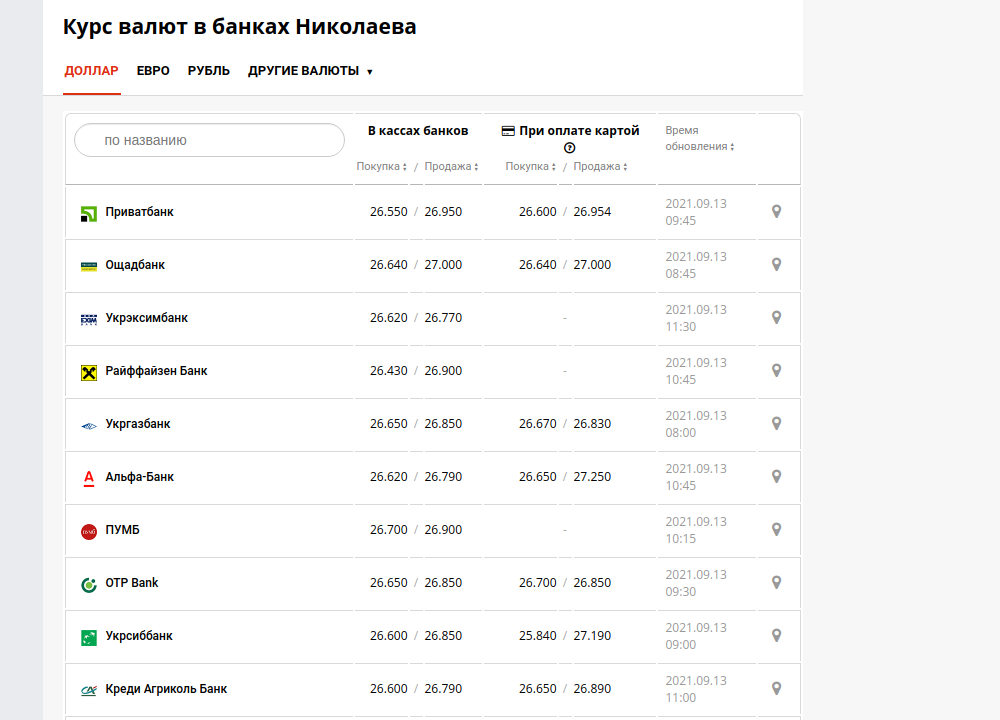Click the В кассах банков column header
Viewport: 1000px width, 720px height.
[x=418, y=131]
